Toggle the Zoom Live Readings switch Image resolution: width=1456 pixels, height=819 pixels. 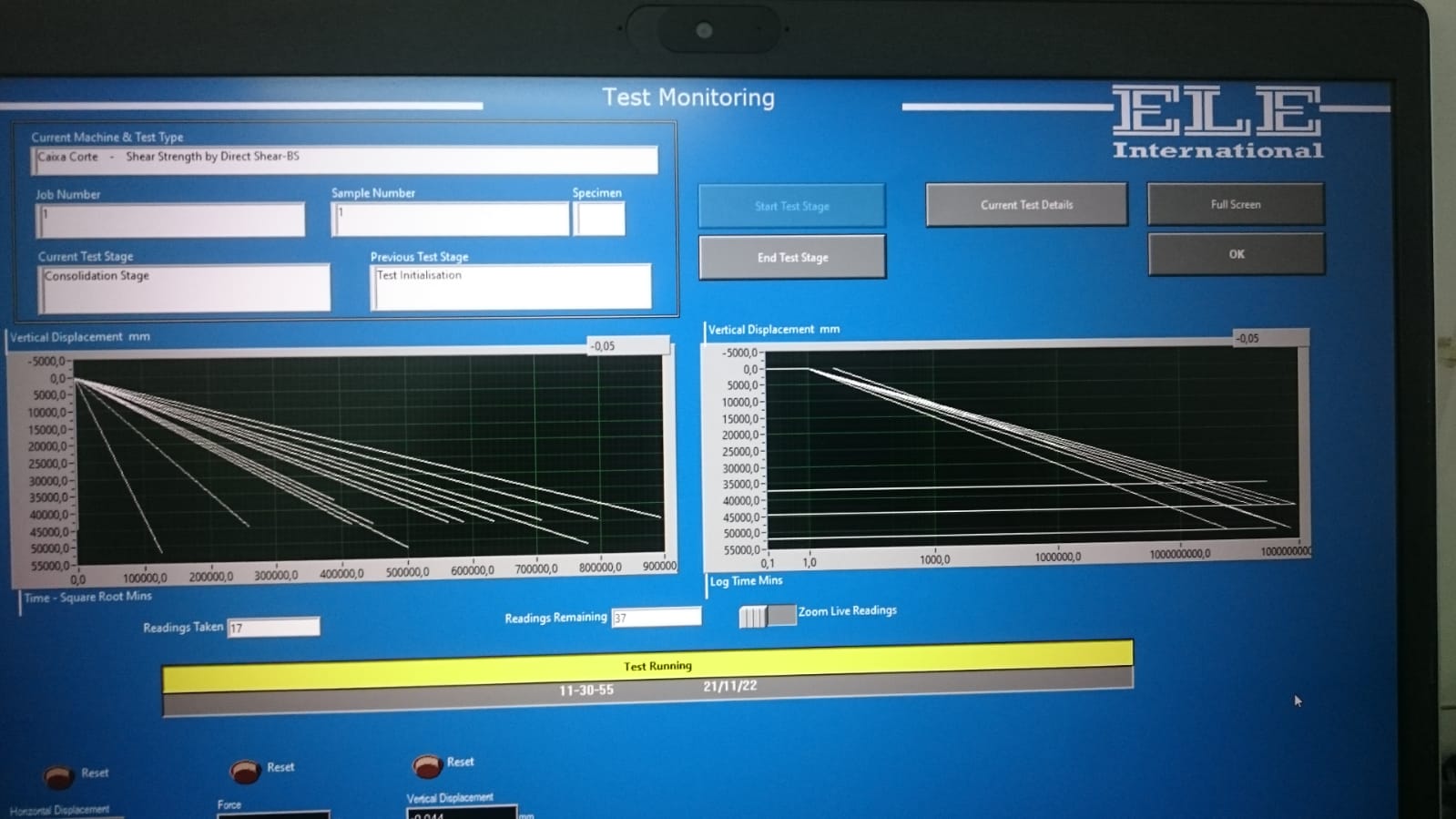[x=768, y=616]
